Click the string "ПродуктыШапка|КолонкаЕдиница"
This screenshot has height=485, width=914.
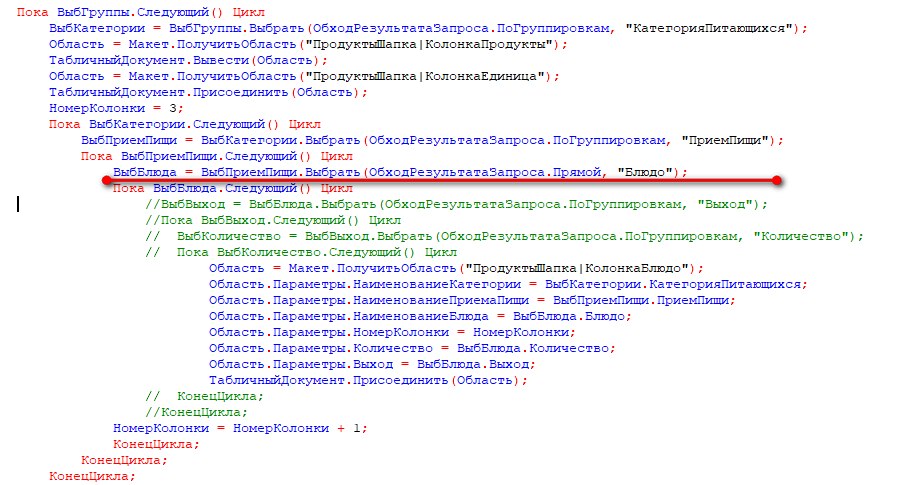coord(424,76)
